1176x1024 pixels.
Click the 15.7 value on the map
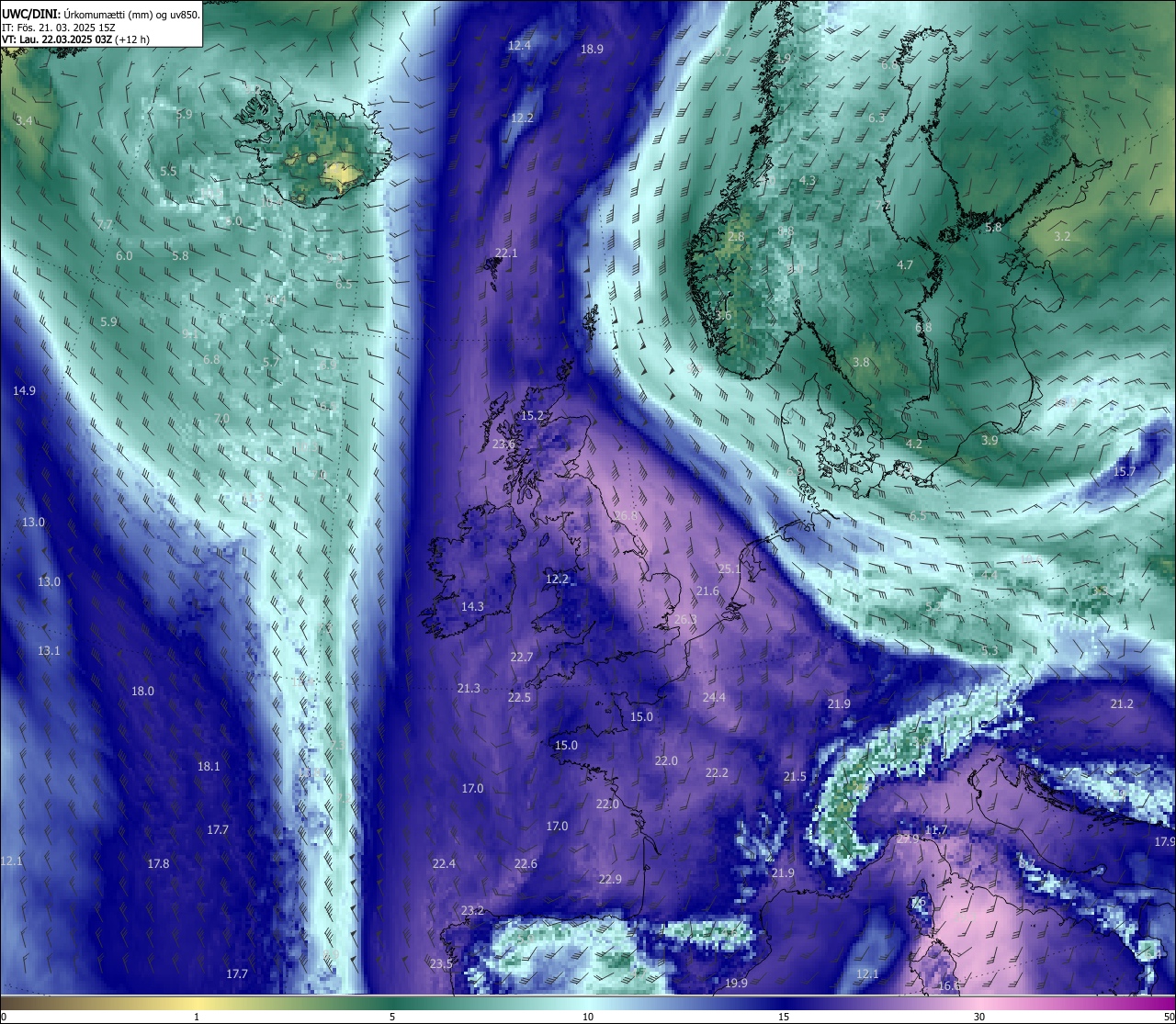(1125, 472)
